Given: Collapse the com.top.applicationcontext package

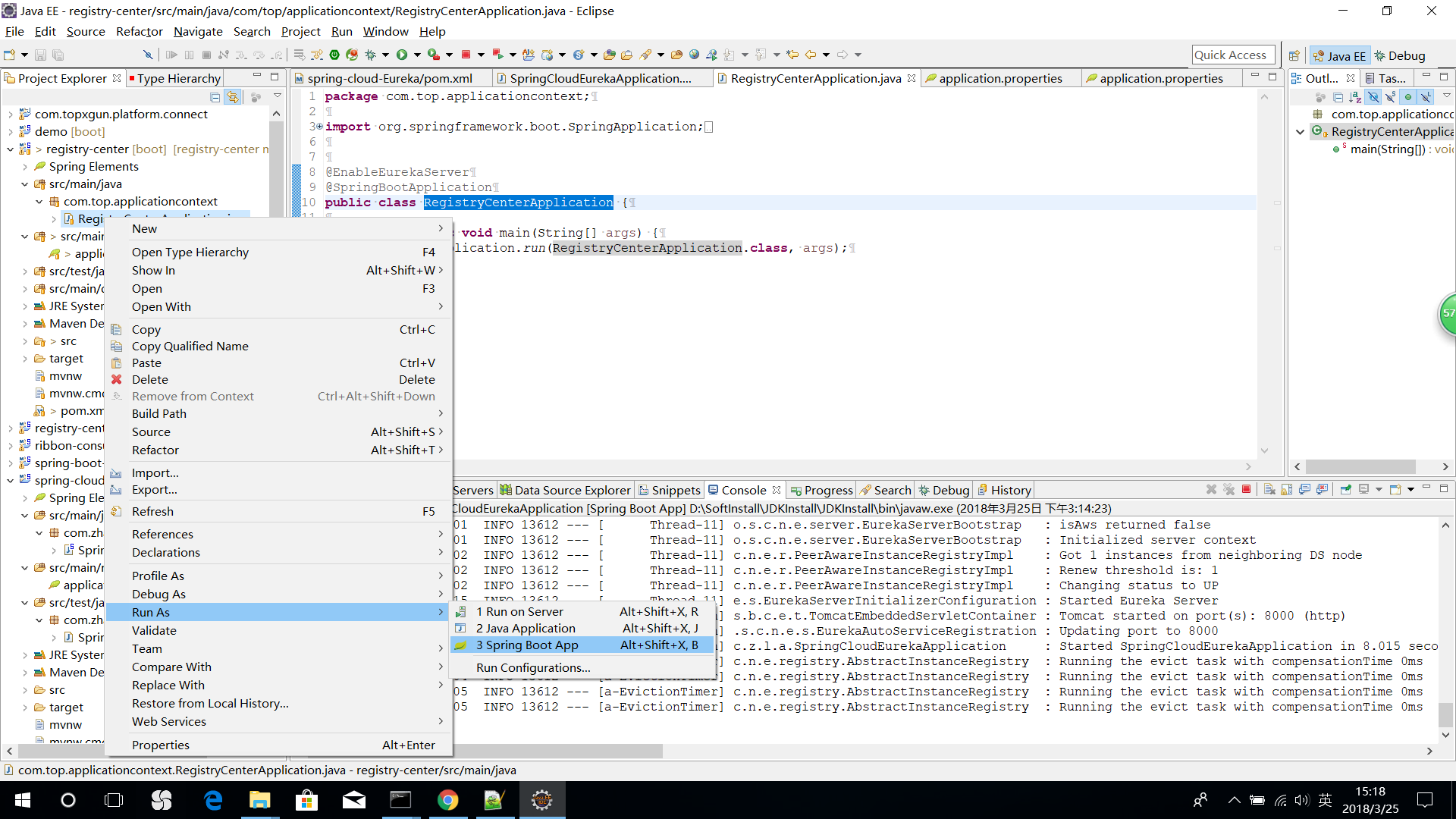Looking at the screenshot, I should (39, 202).
